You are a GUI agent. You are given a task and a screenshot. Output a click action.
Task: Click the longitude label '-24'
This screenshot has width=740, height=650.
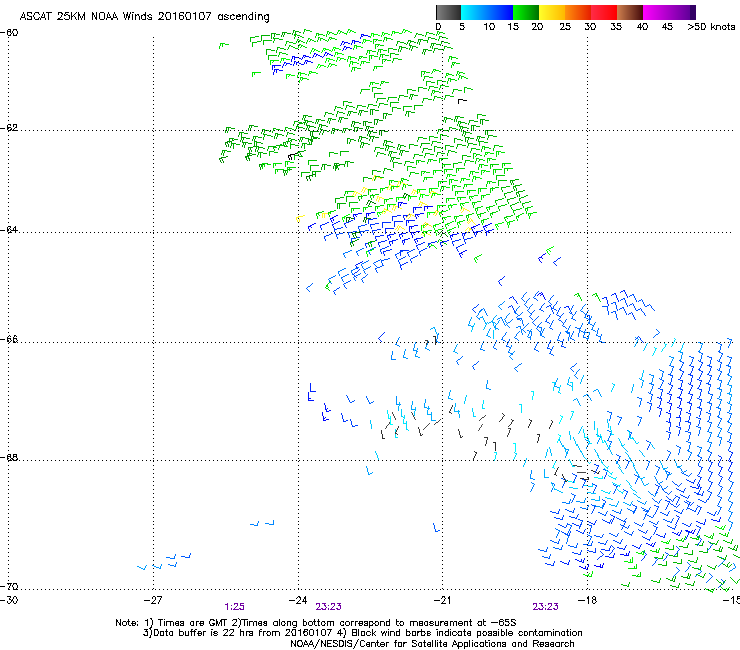298,600
